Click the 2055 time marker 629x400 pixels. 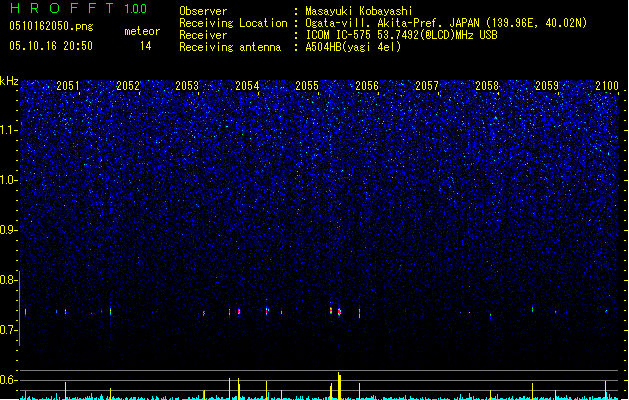[307, 86]
